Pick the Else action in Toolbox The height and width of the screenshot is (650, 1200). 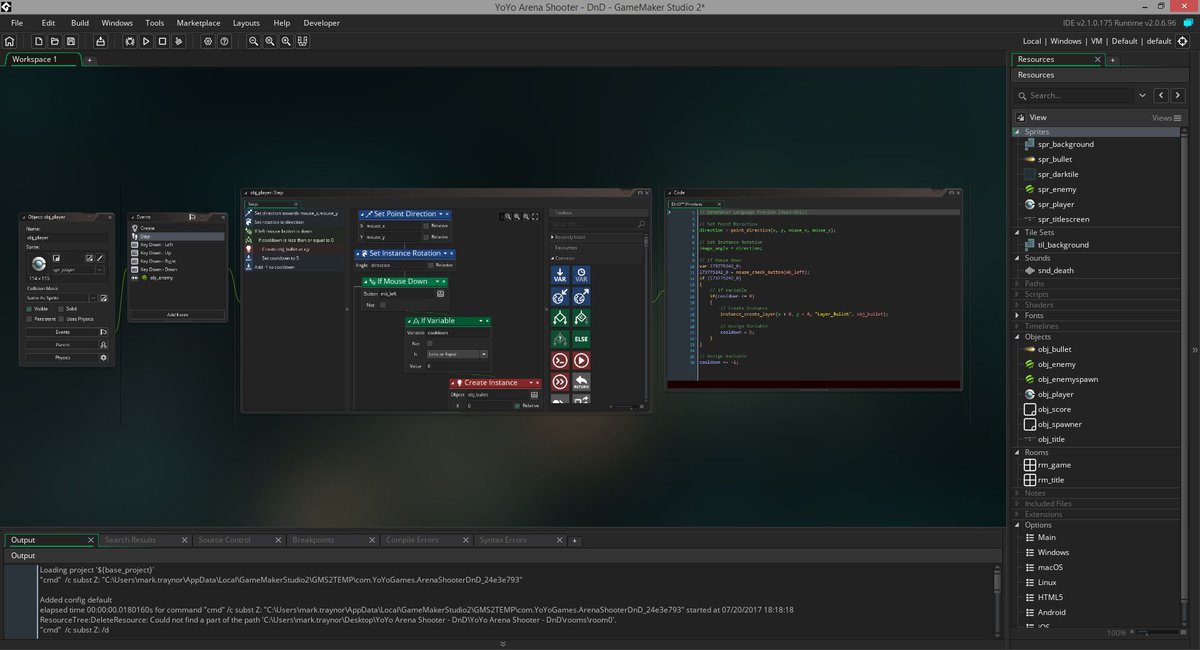click(581, 340)
